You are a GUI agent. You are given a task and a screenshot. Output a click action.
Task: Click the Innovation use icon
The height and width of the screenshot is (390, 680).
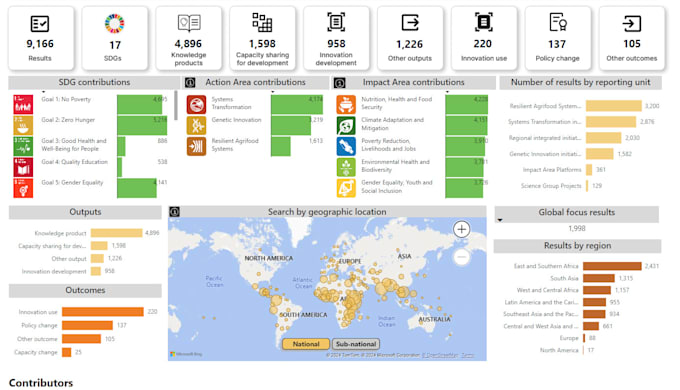[484, 22]
